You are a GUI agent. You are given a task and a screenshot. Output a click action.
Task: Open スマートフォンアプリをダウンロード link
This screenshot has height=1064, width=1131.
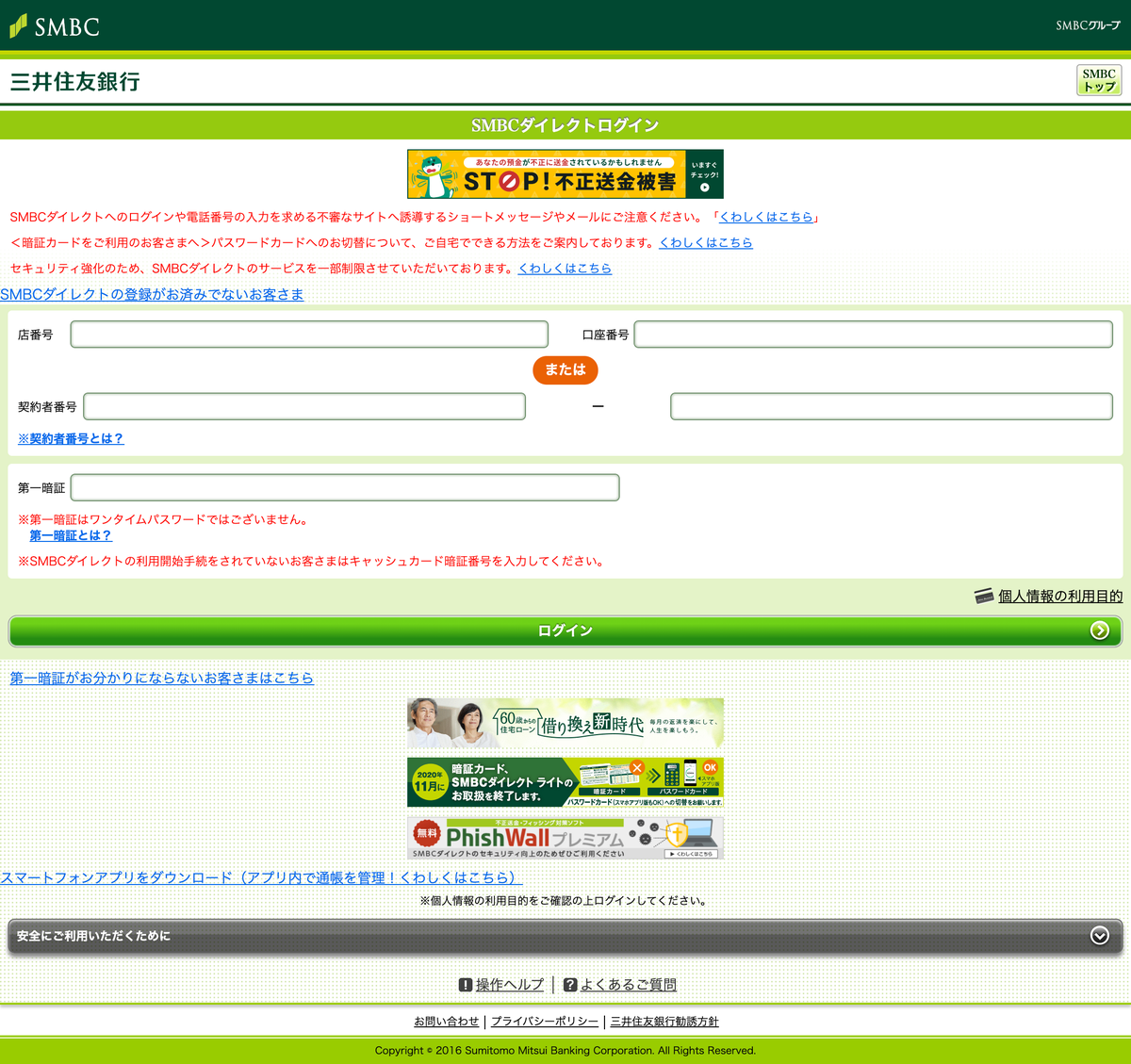click(x=261, y=877)
